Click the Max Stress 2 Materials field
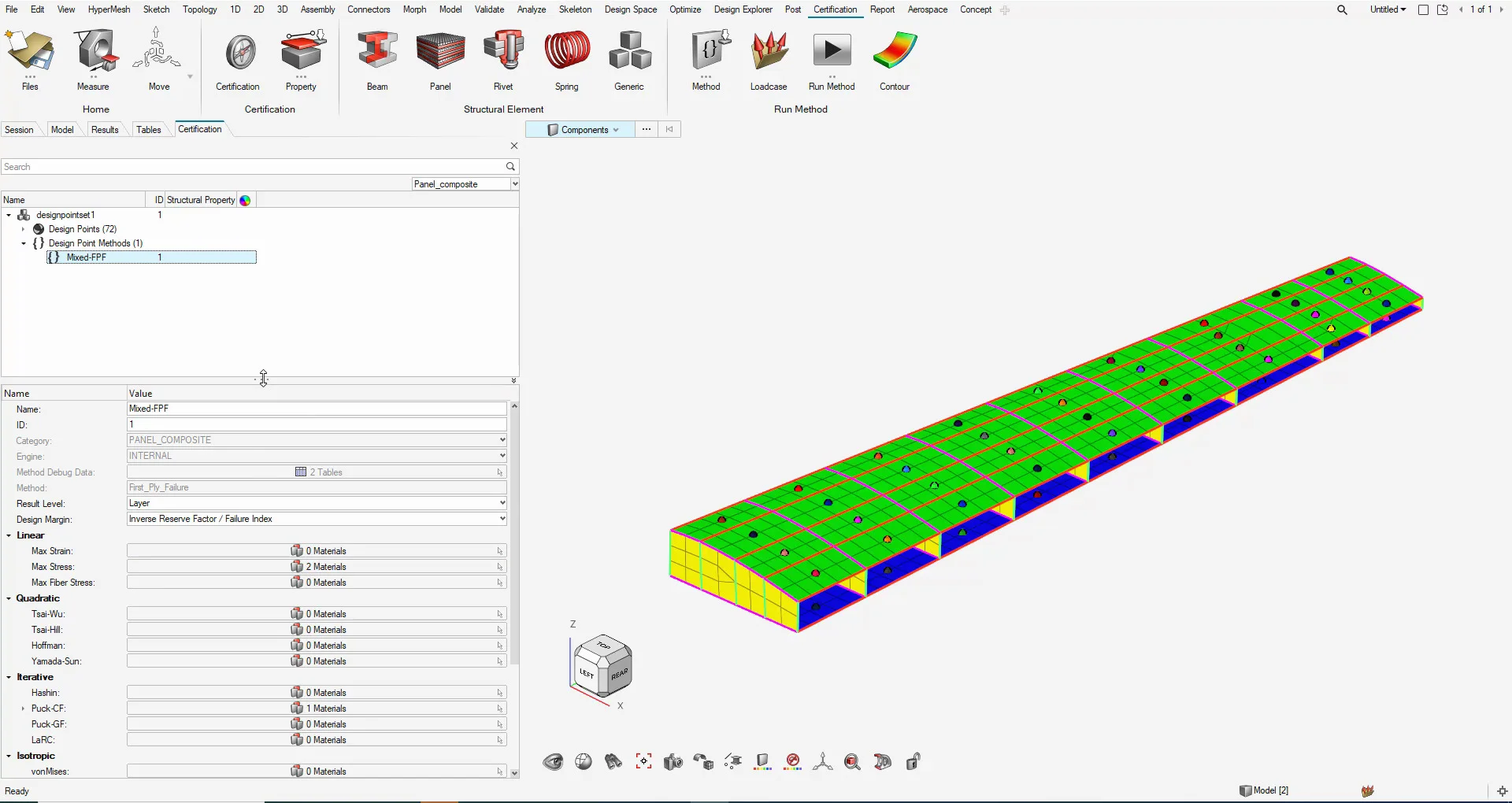1512x803 pixels. click(317, 567)
